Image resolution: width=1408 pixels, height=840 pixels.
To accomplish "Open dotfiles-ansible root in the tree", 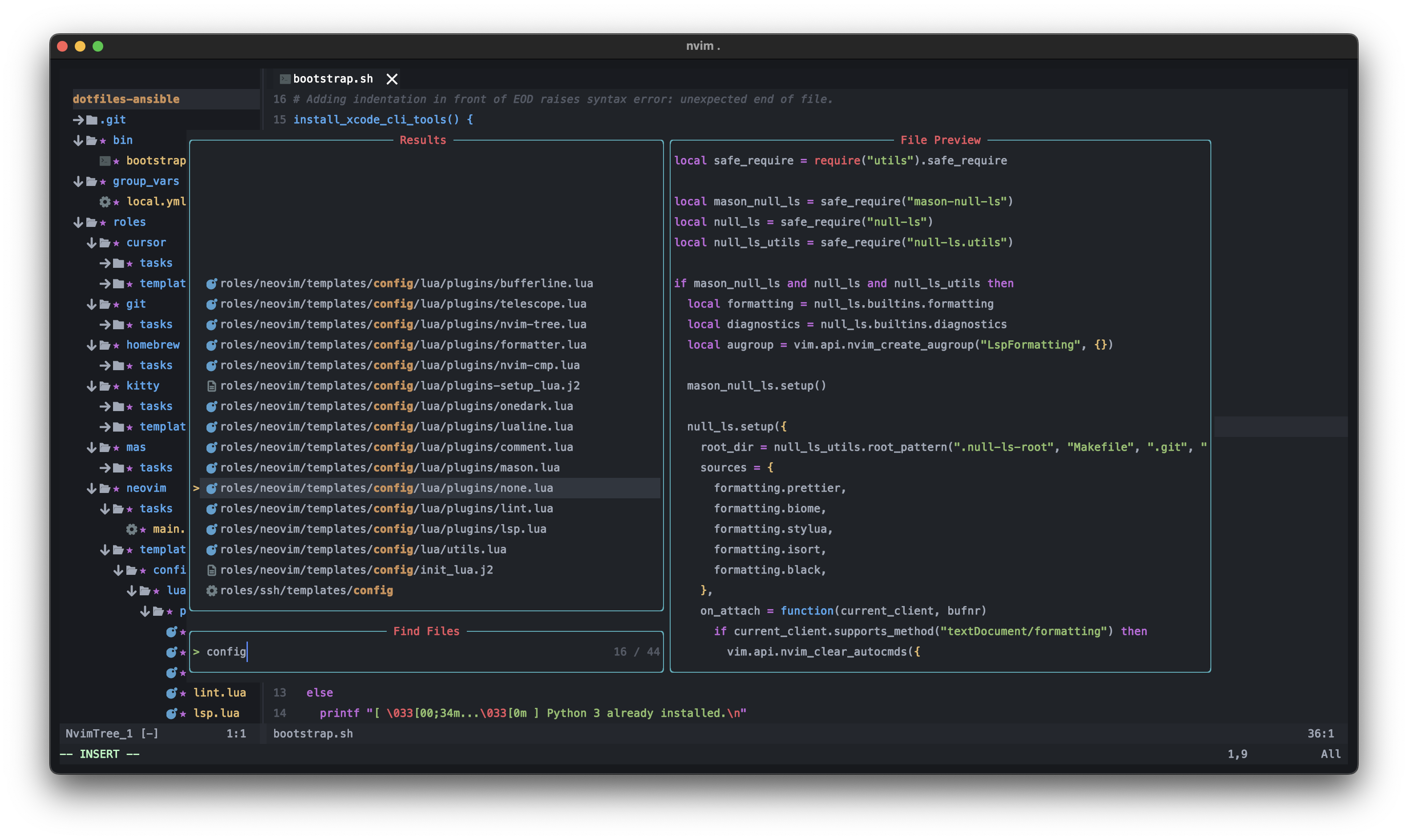I will (125, 99).
